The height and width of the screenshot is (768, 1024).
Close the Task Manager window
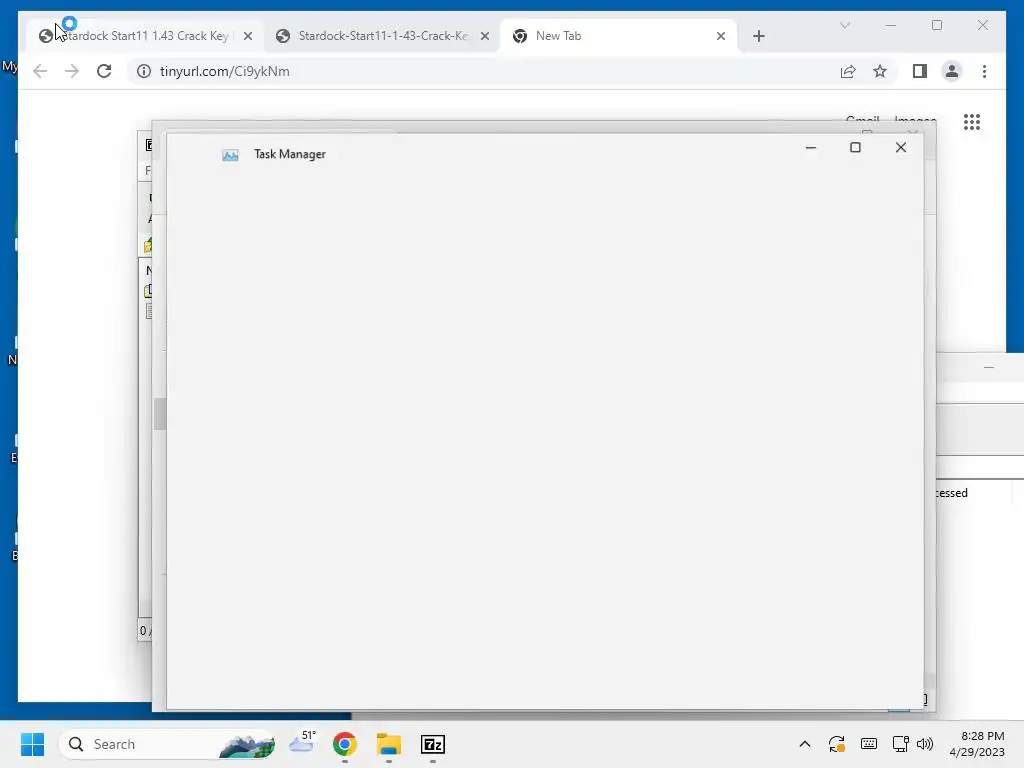tap(901, 148)
